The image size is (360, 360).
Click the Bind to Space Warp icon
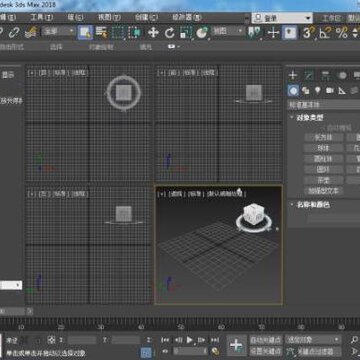[x=31, y=32]
